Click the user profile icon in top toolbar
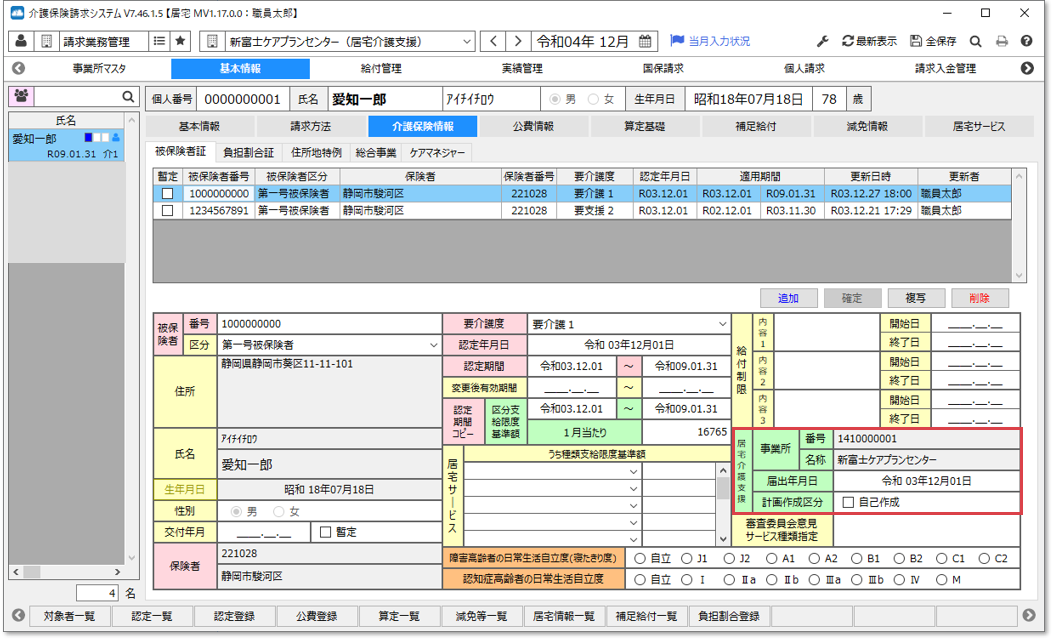This screenshot has width=1054, height=643. [x=21, y=41]
